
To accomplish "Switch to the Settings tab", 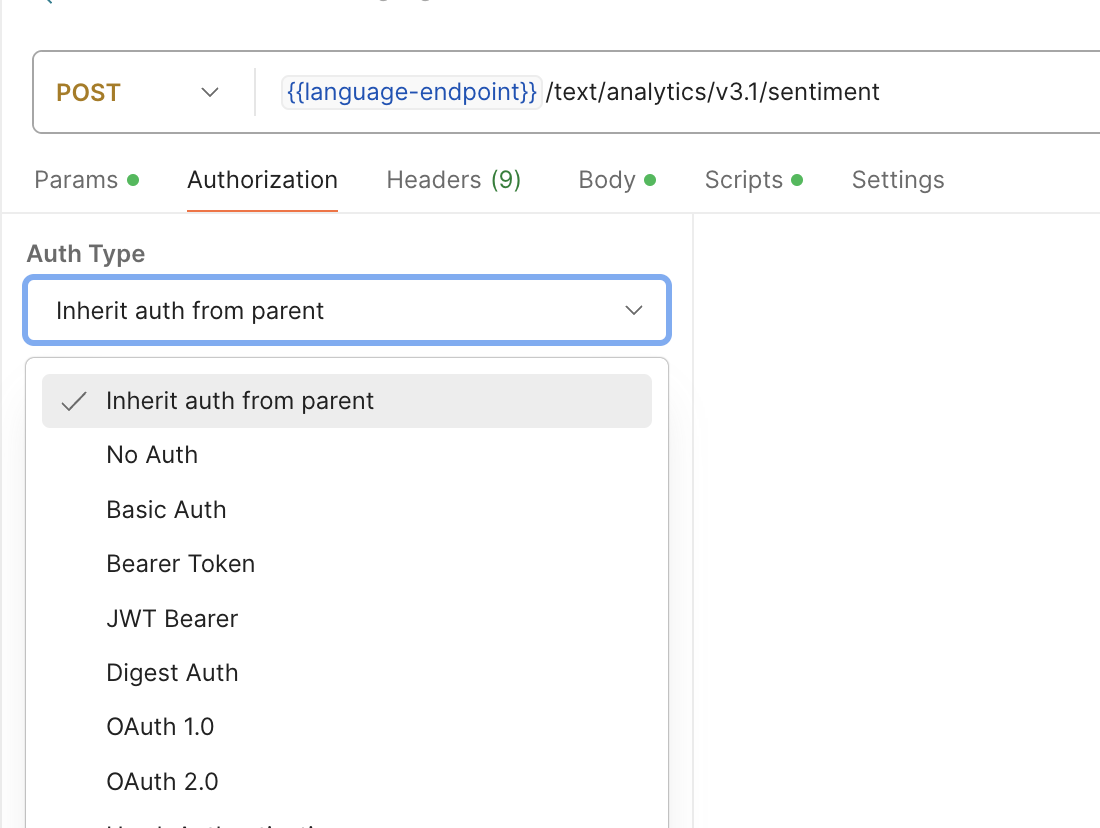I will coord(897,180).
